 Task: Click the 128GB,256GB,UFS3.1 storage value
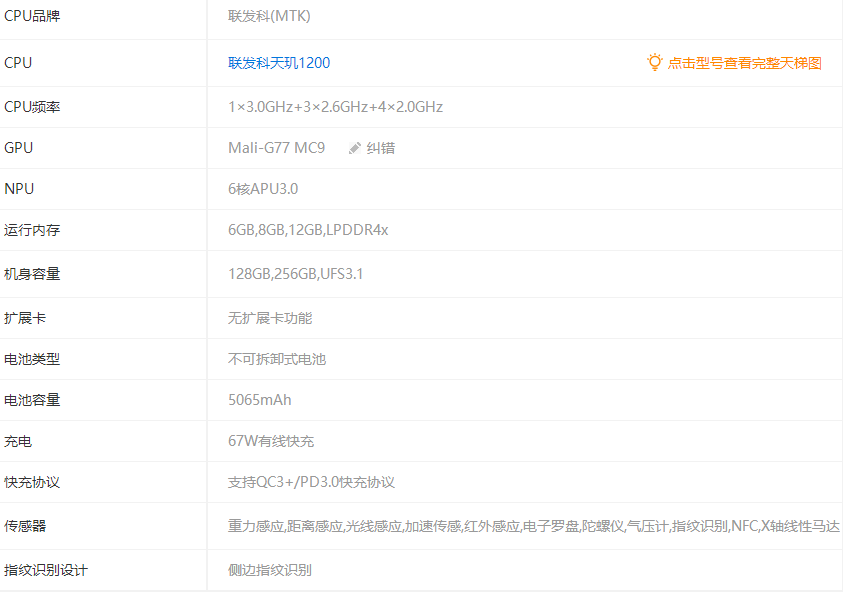pyautogui.click(x=296, y=273)
